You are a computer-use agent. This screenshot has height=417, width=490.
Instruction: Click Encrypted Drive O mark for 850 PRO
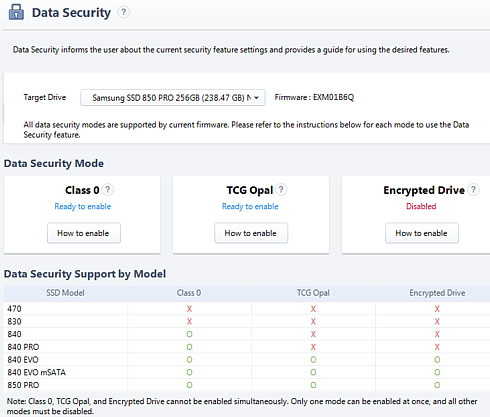click(437, 385)
